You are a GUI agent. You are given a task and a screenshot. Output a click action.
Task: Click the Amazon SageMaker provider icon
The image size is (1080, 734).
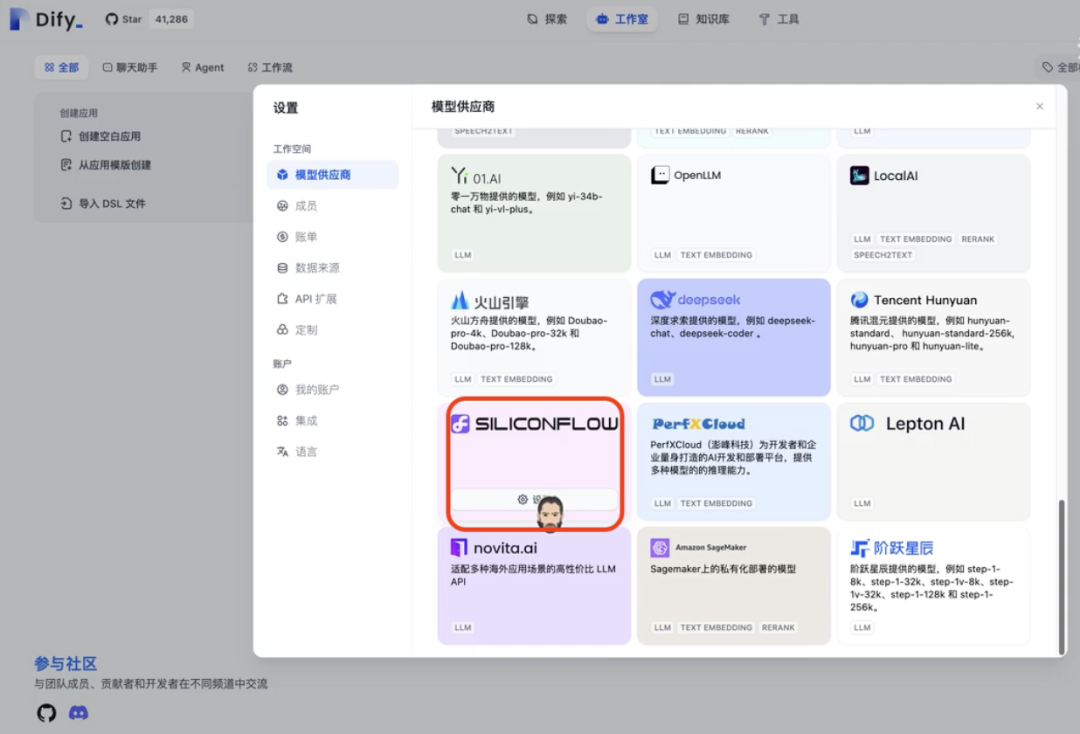(x=658, y=547)
